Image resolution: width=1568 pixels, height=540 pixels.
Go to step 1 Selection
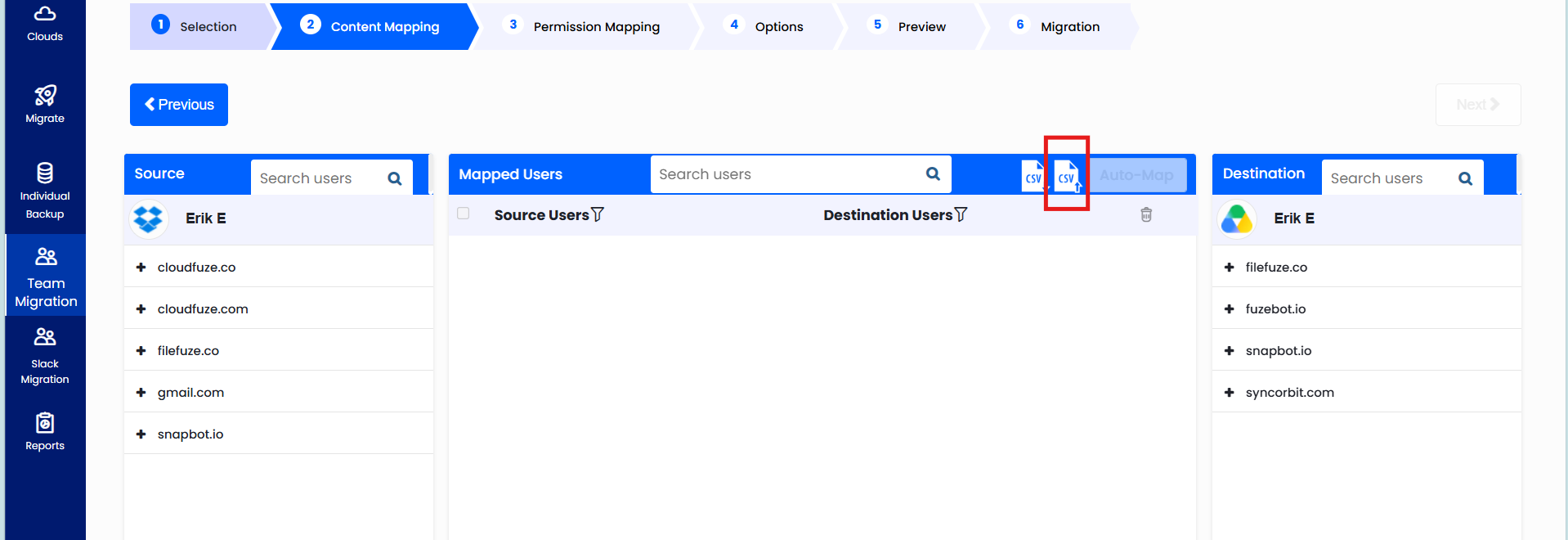pos(200,26)
